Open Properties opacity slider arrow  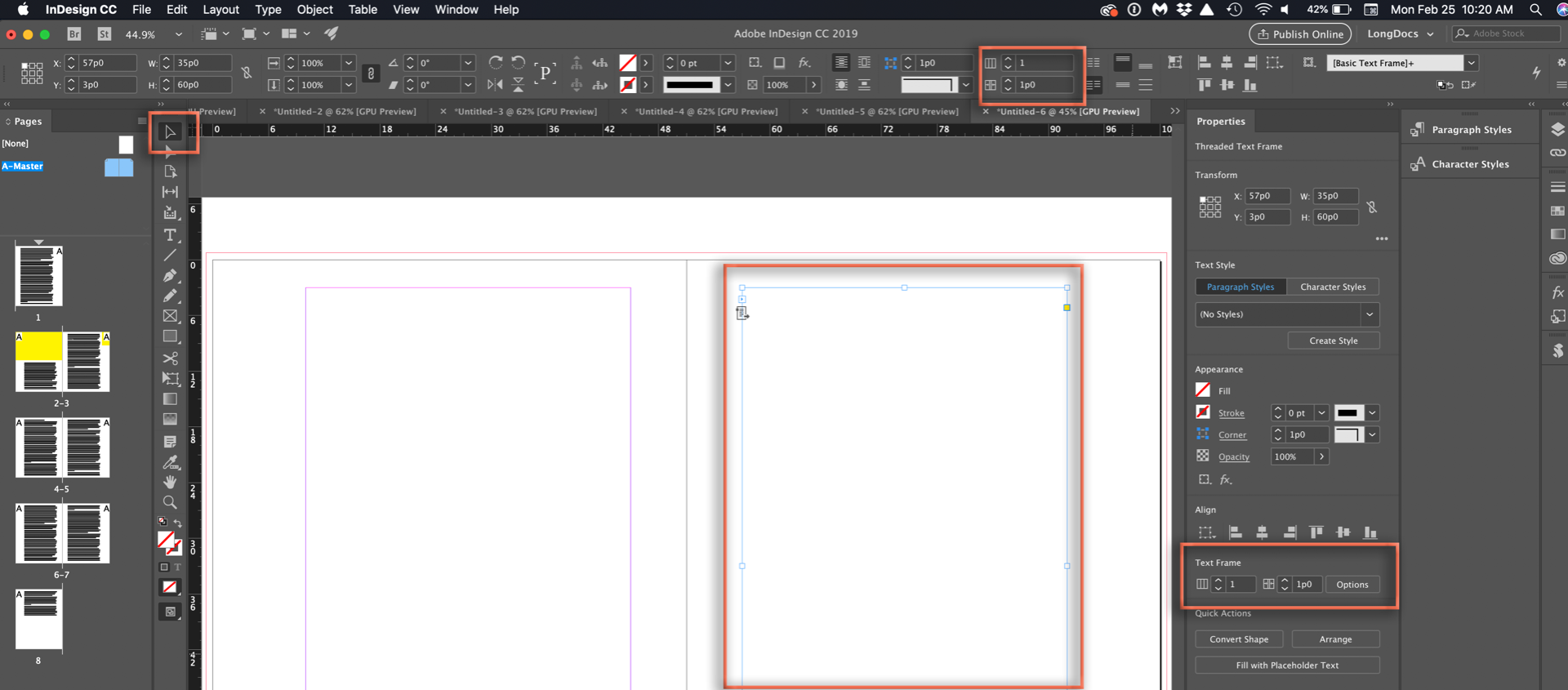1321,456
